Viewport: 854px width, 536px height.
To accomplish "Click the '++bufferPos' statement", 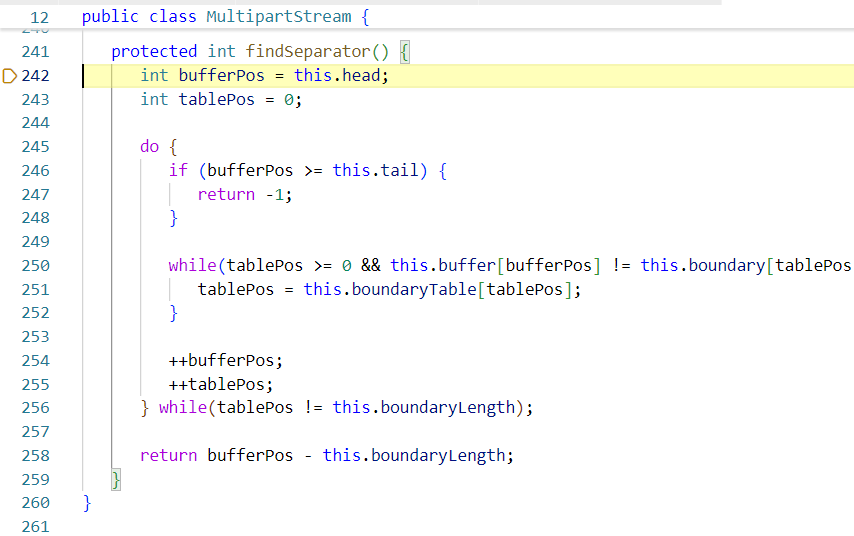I will click(x=226, y=361).
